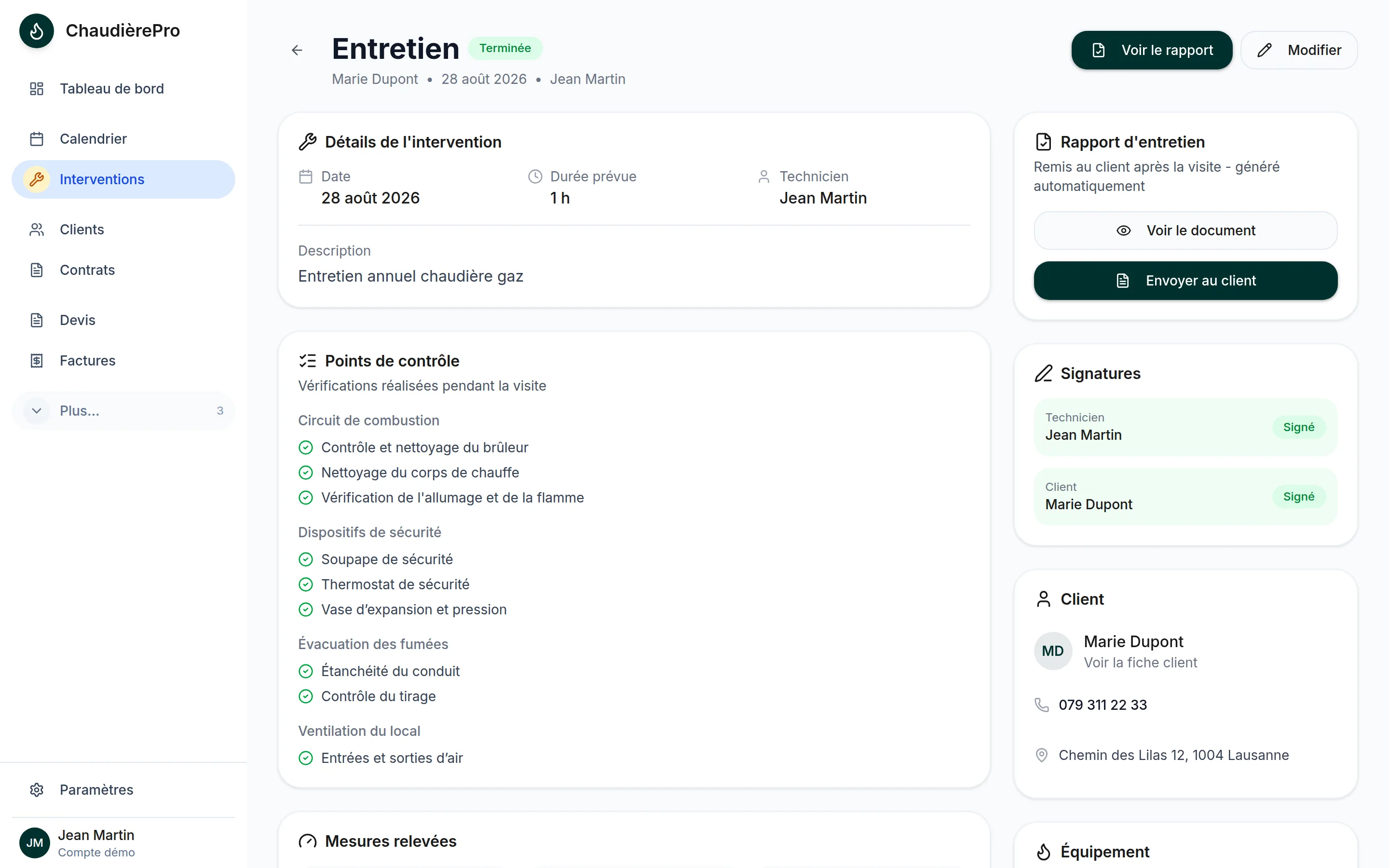Click the Voir le rapport button
Viewport: 1389px width, 868px height.
click(1151, 51)
